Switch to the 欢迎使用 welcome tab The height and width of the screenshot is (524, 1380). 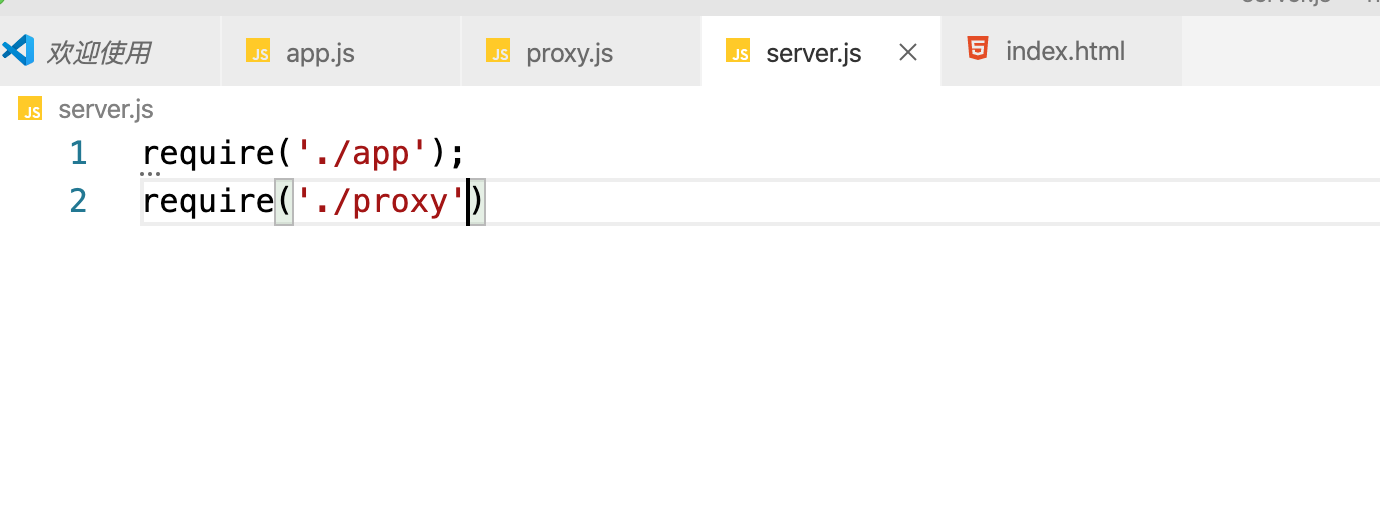[x=98, y=52]
